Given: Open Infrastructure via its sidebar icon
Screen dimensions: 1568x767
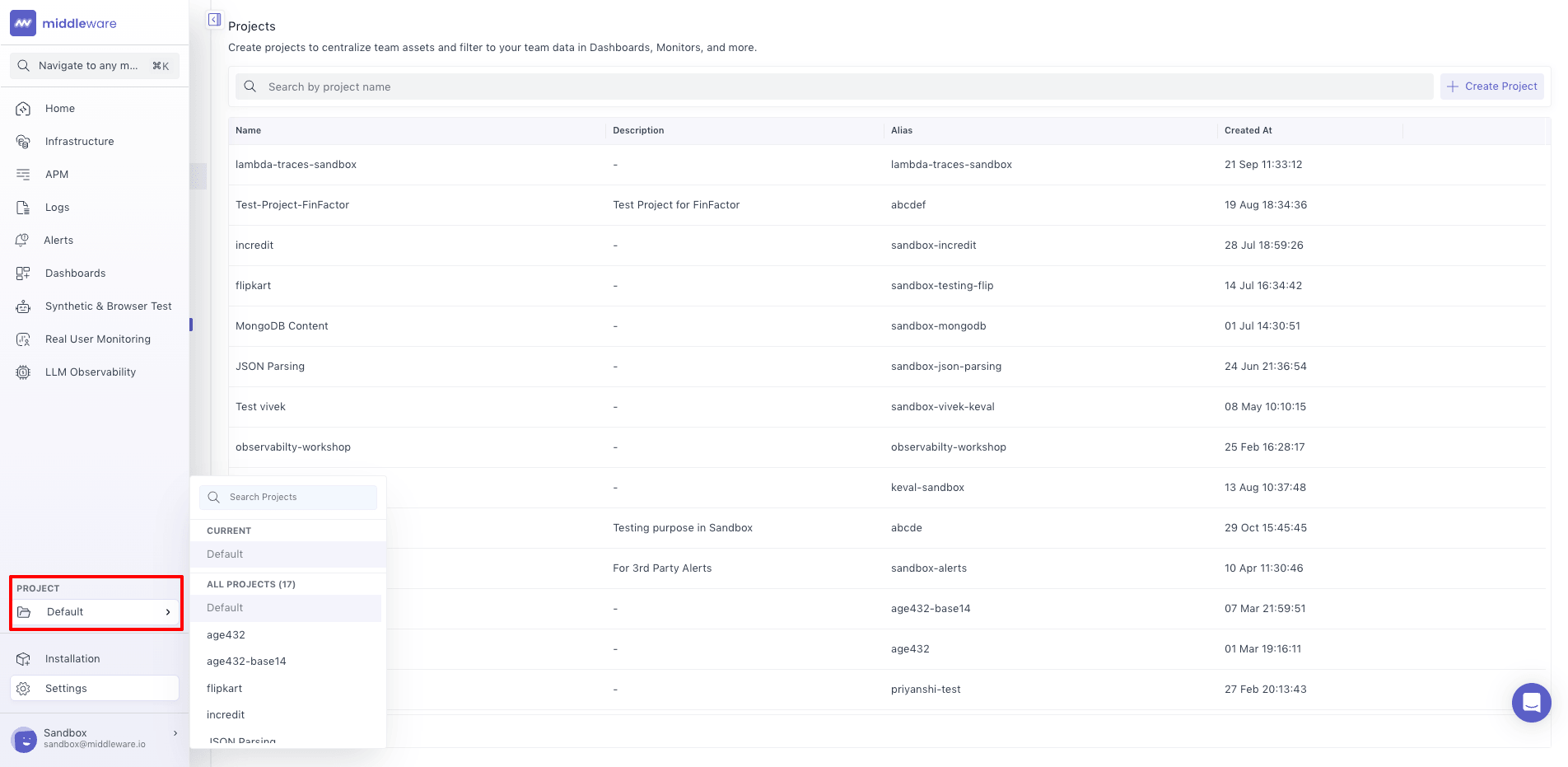Looking at the screenshot, I should point(23,142).
